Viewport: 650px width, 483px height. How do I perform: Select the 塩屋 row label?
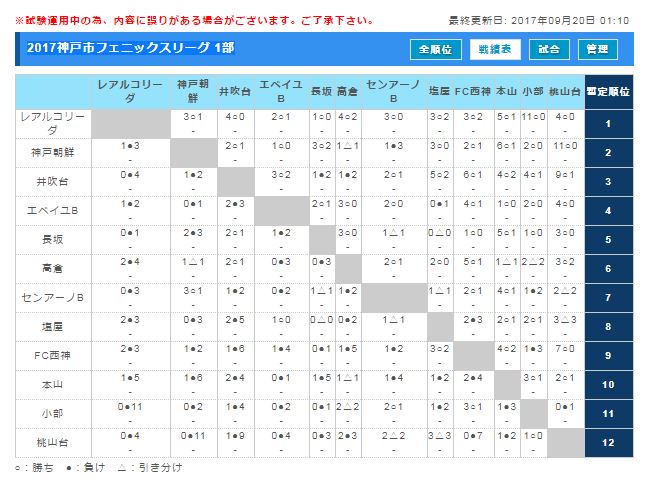pyautogui.click(x=53, y=327)
